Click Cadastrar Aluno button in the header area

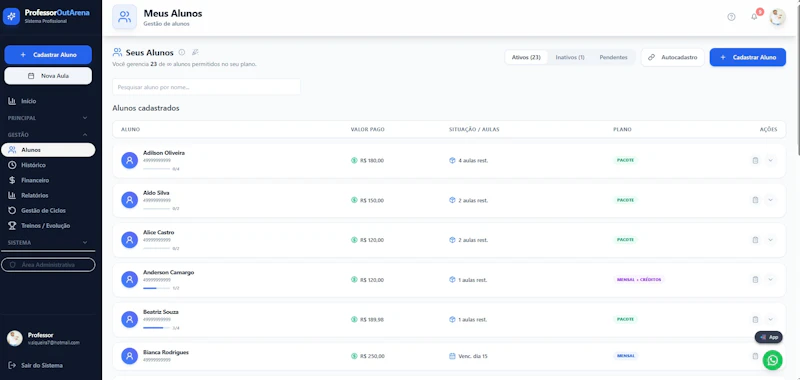coord(747,57)
